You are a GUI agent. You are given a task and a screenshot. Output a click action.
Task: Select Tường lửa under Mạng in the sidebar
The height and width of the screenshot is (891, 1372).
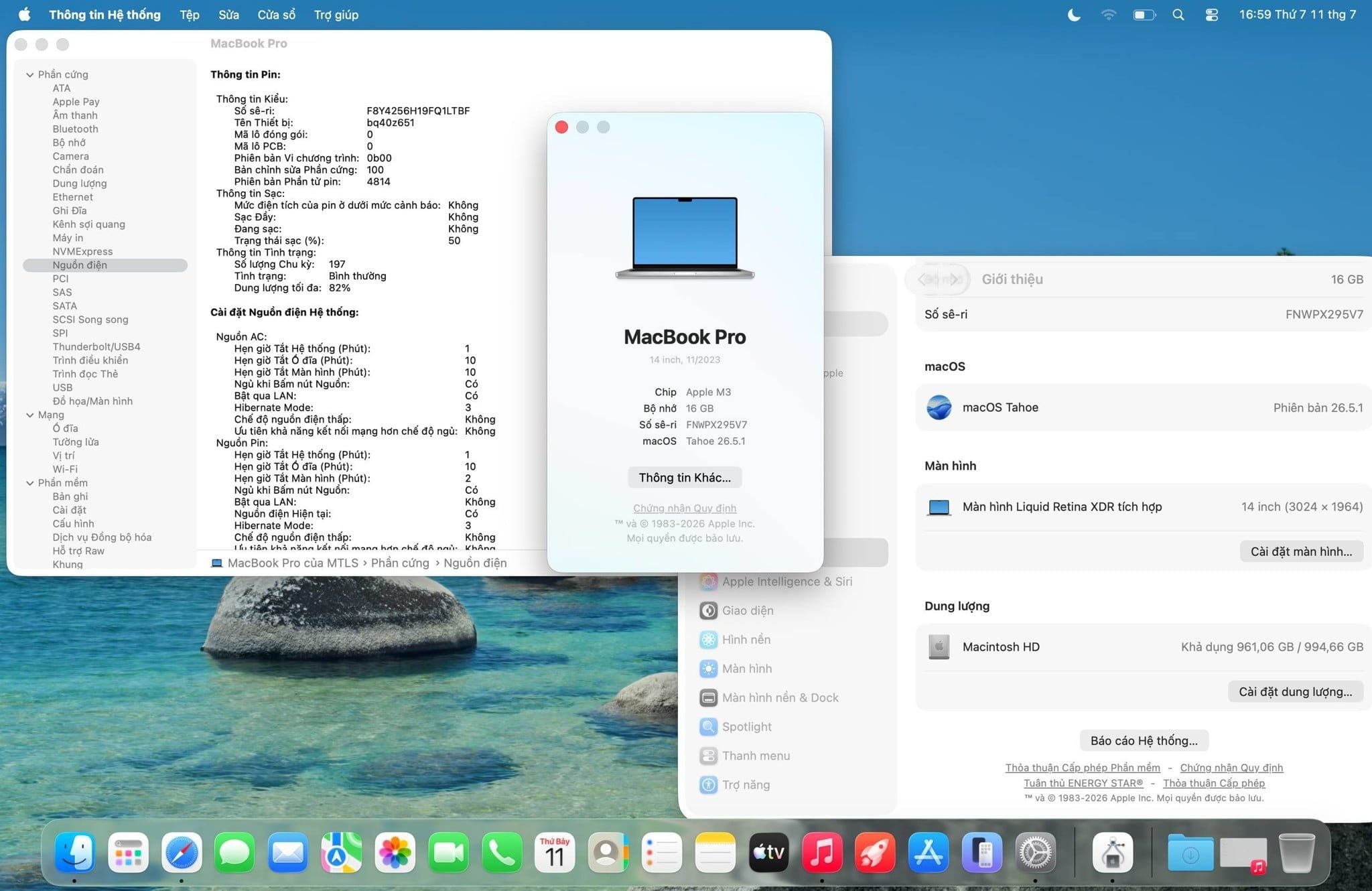tap(76, 442)
